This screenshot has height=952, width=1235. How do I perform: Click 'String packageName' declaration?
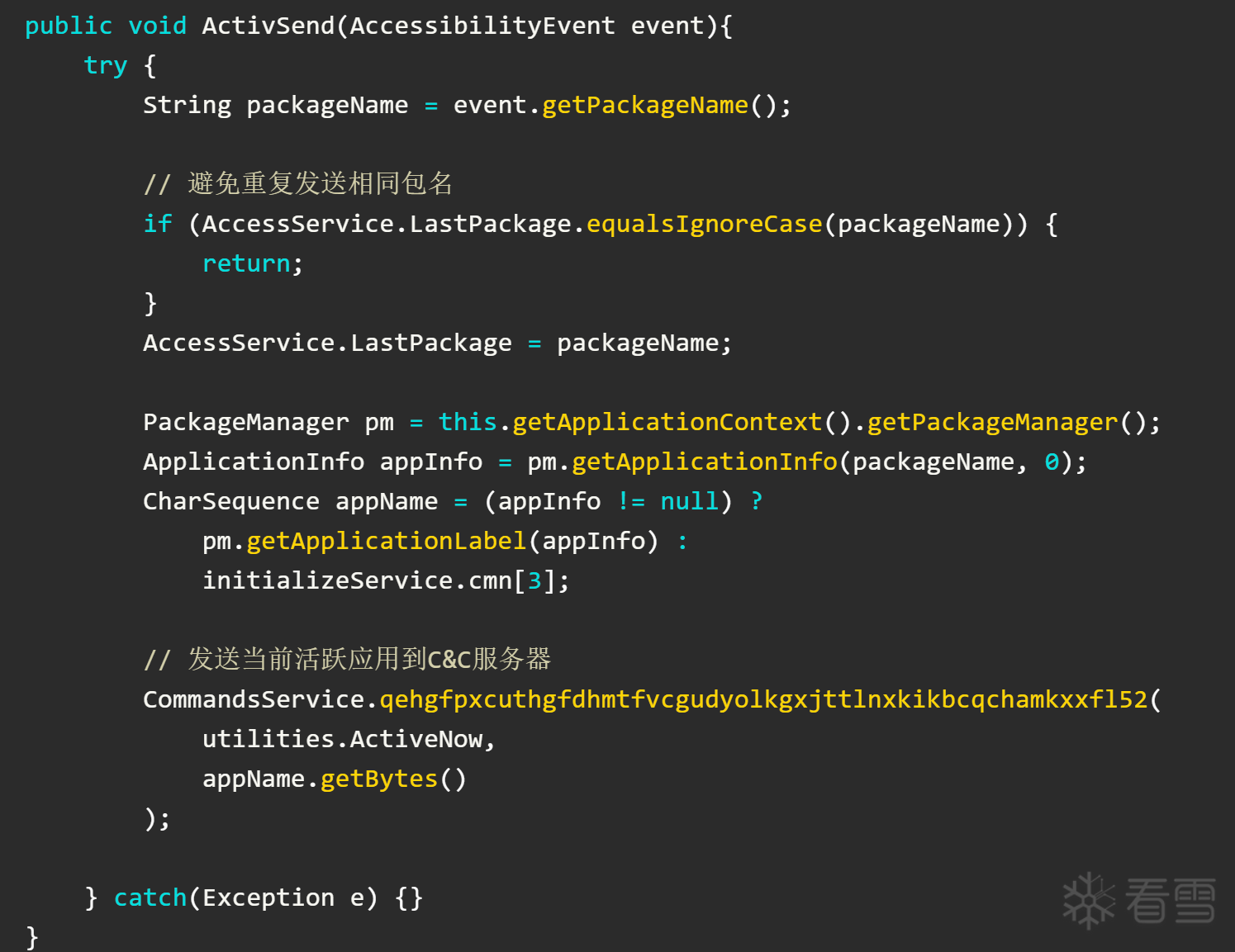pos(276,105)
